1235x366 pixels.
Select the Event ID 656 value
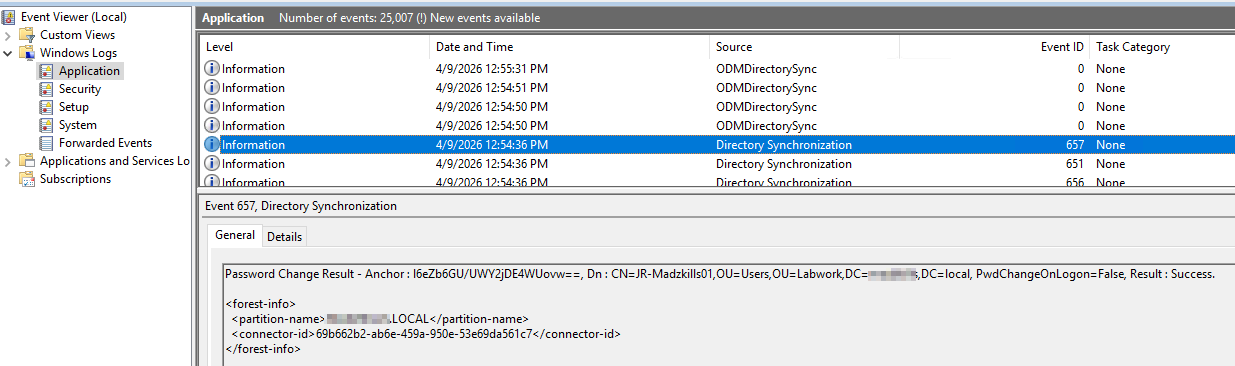(1075, 182)
